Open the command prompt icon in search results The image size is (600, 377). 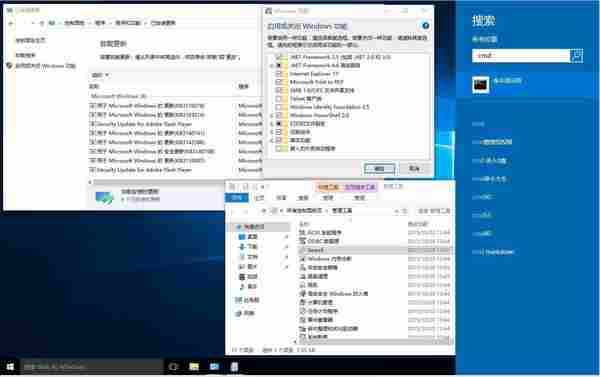[481, 84]
